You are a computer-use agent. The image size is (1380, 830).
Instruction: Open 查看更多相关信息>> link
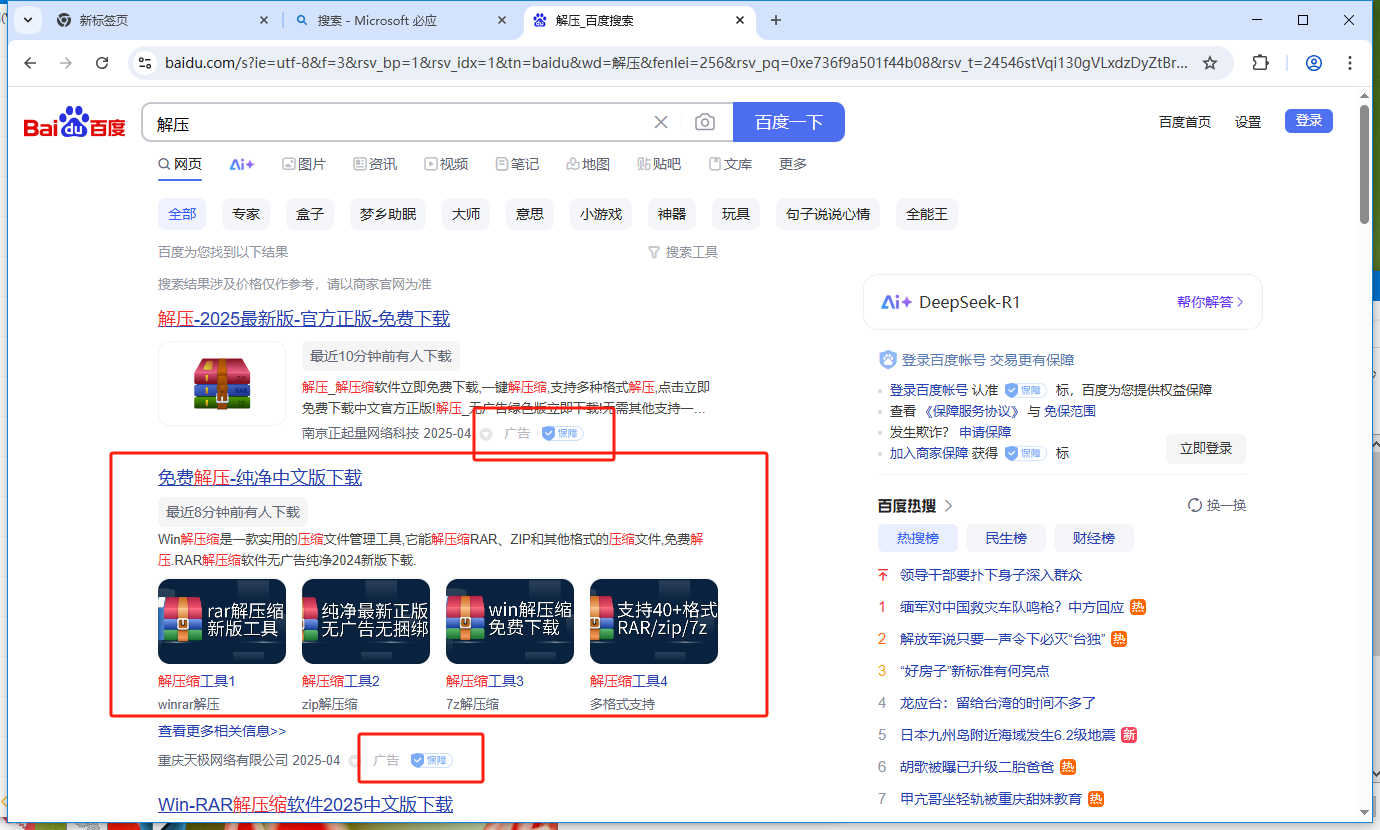[x=222, y=731]
